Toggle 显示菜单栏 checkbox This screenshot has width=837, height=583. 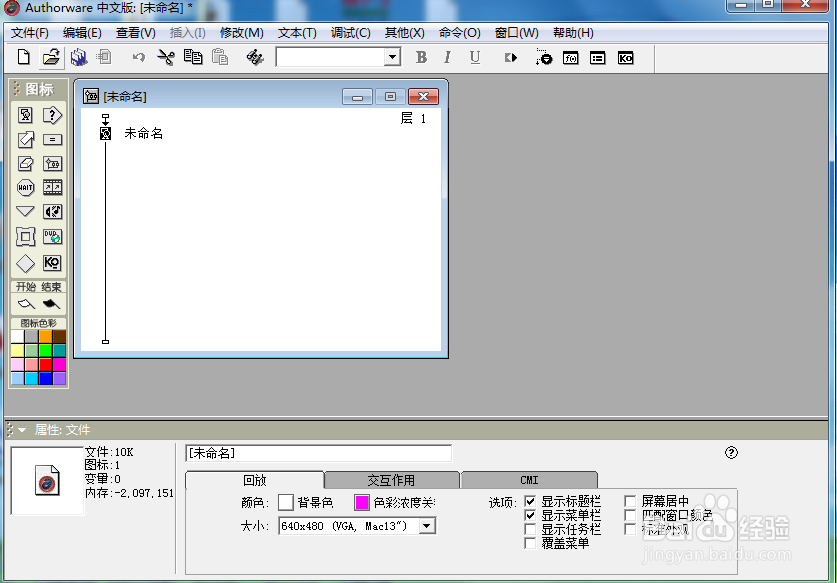click(530, 515)
